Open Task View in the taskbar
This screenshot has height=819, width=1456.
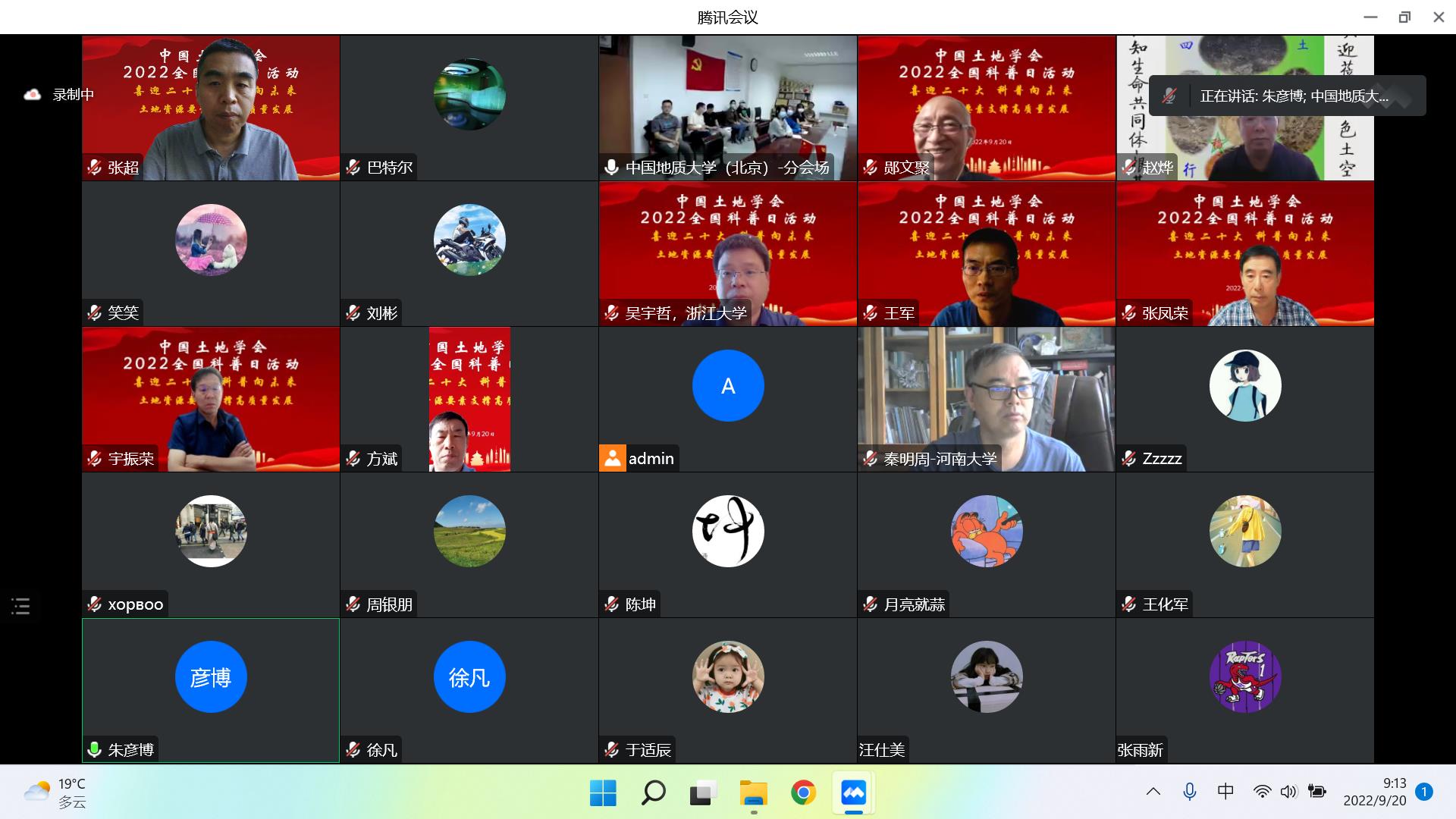pyautogui.click(x=704, y=793)
